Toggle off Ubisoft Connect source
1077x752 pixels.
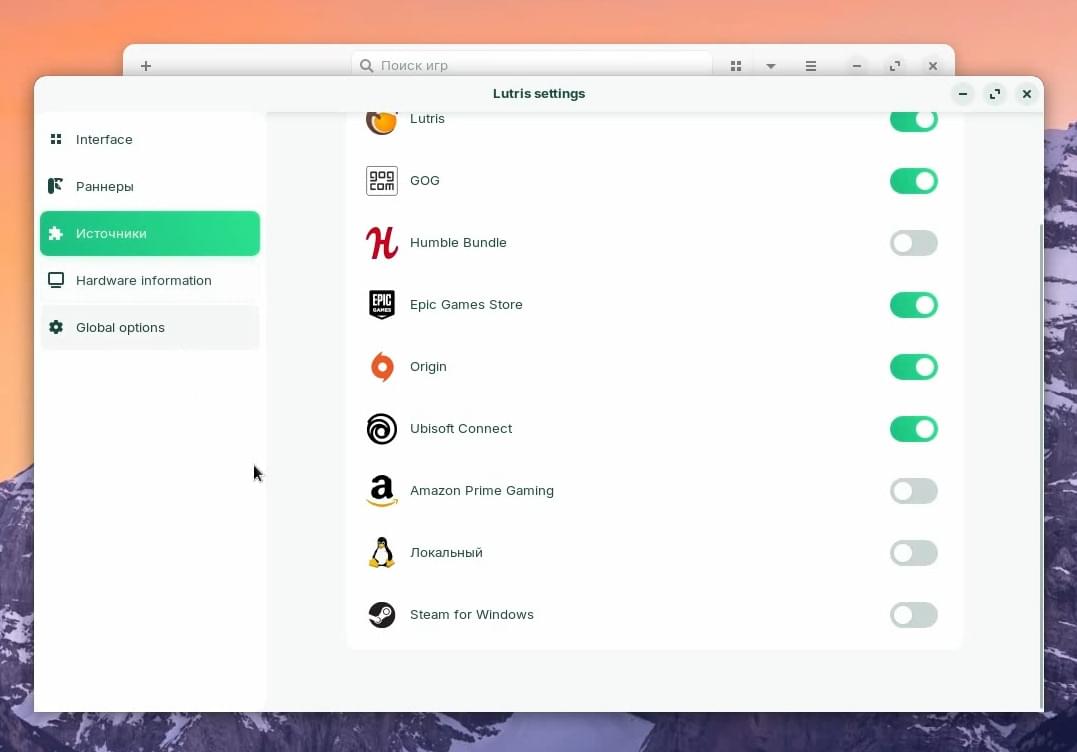[914, 429]
